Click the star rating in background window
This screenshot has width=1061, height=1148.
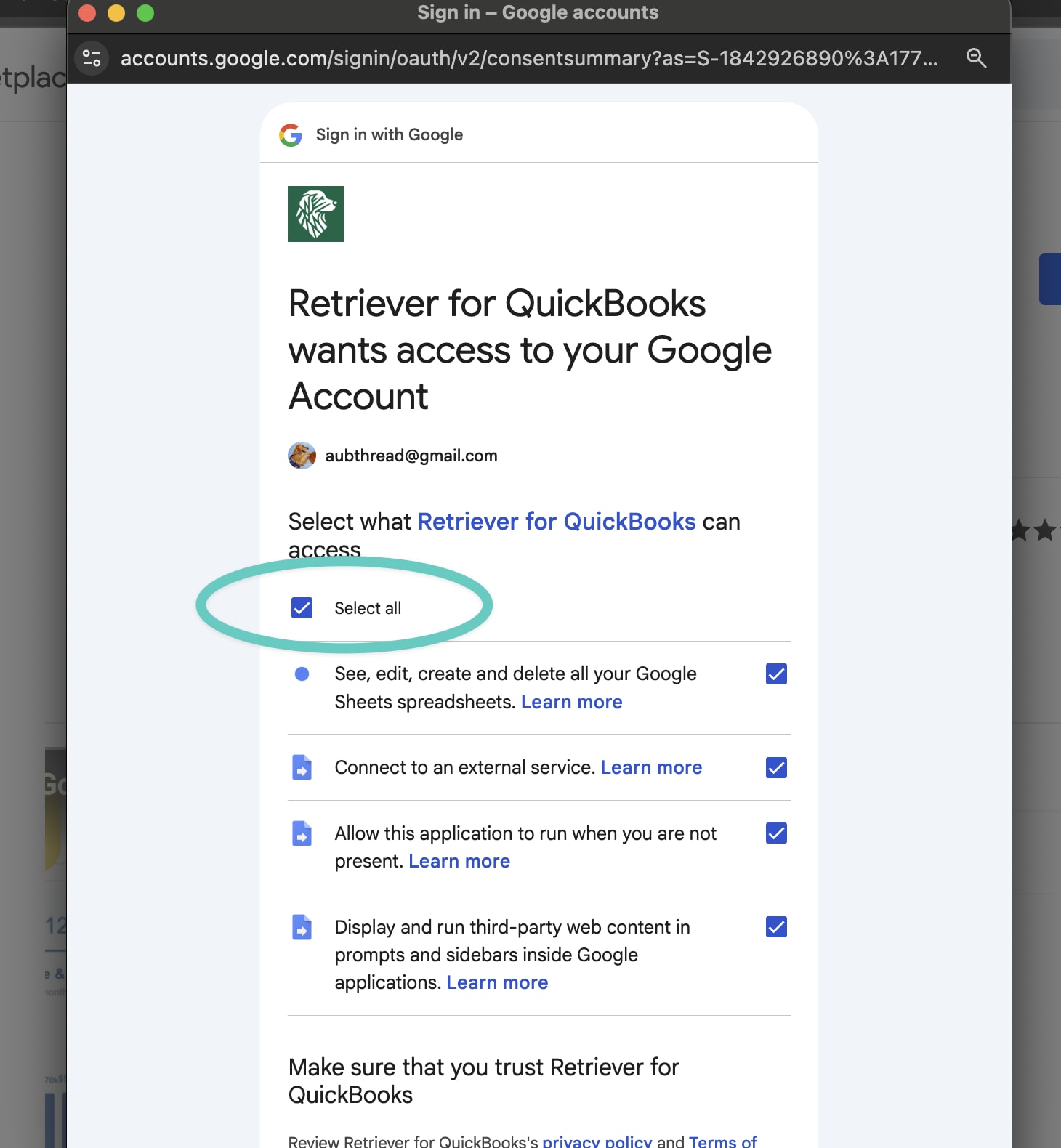pyautogui.click(x=1036, y=530)
